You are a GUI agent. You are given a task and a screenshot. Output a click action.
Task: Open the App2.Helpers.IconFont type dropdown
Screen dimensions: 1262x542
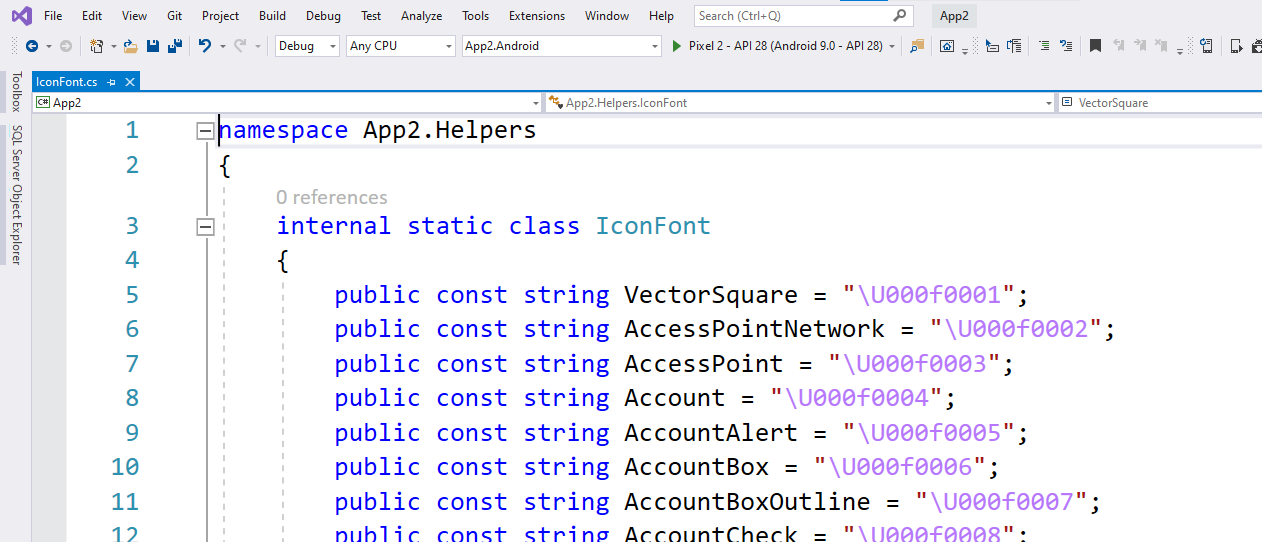coord(800,103)
